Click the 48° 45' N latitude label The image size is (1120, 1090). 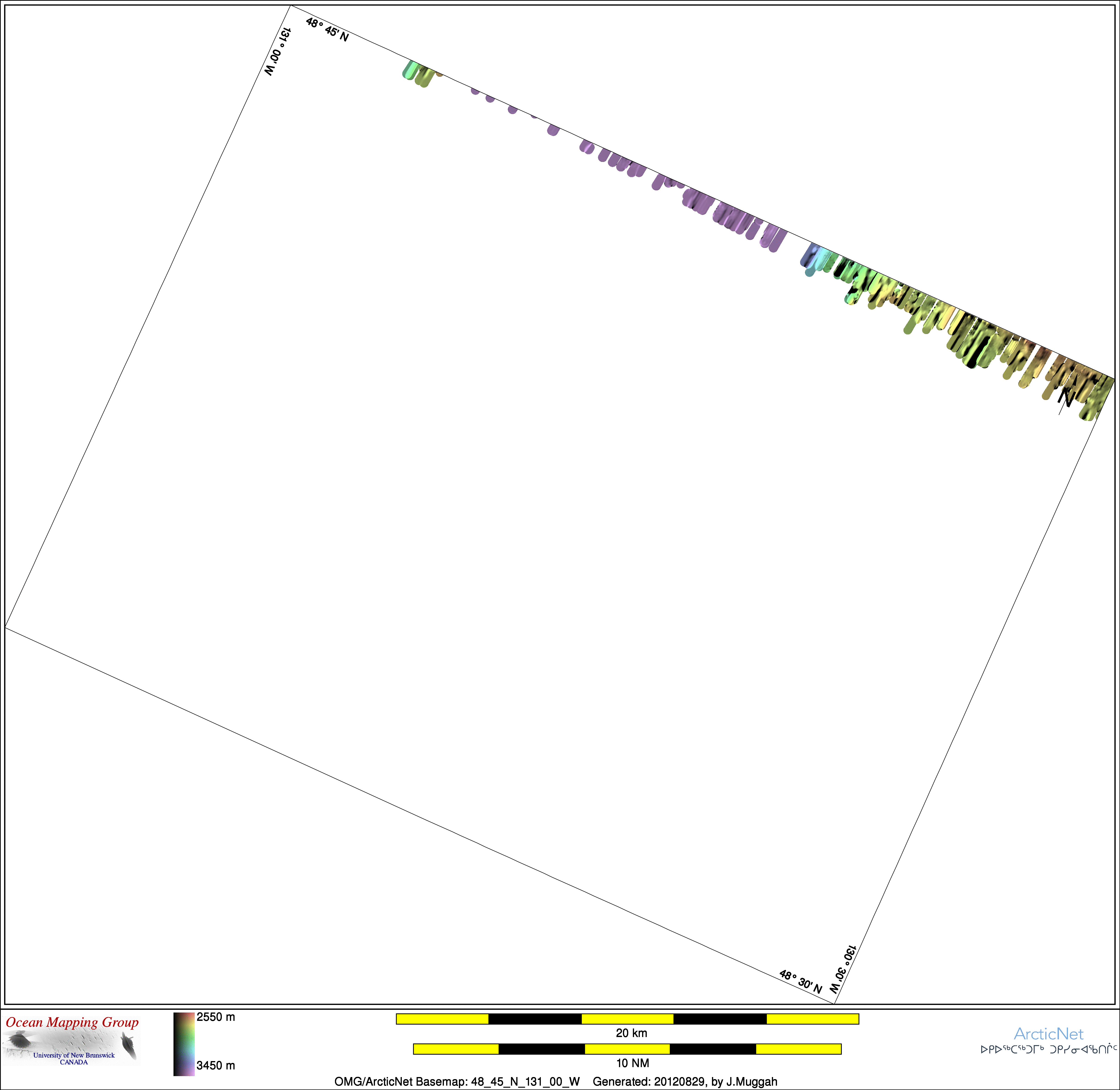(327, 30)
